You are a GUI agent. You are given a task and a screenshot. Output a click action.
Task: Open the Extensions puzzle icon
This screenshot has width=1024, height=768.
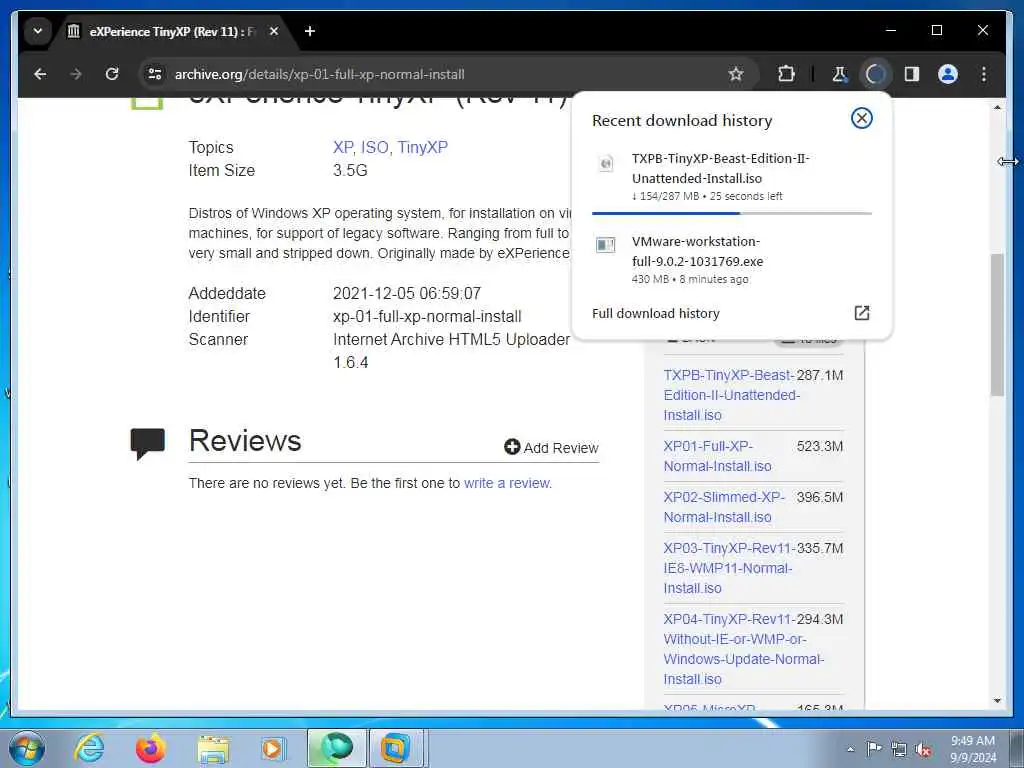click(786, 74)
